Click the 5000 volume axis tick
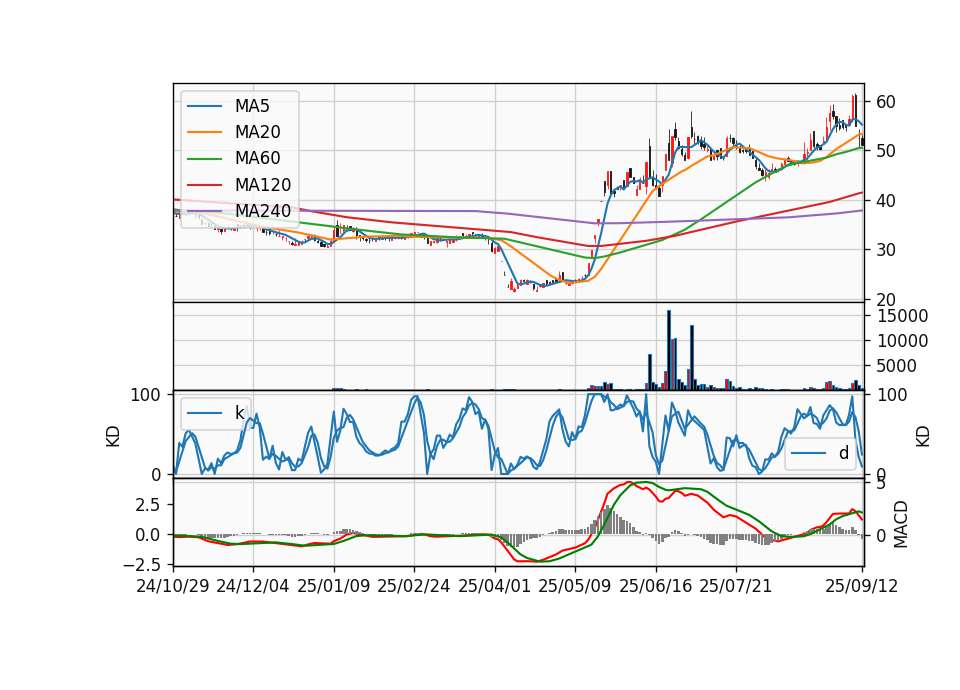This screenshot has height=690, width=960. (x=897, y=366)
